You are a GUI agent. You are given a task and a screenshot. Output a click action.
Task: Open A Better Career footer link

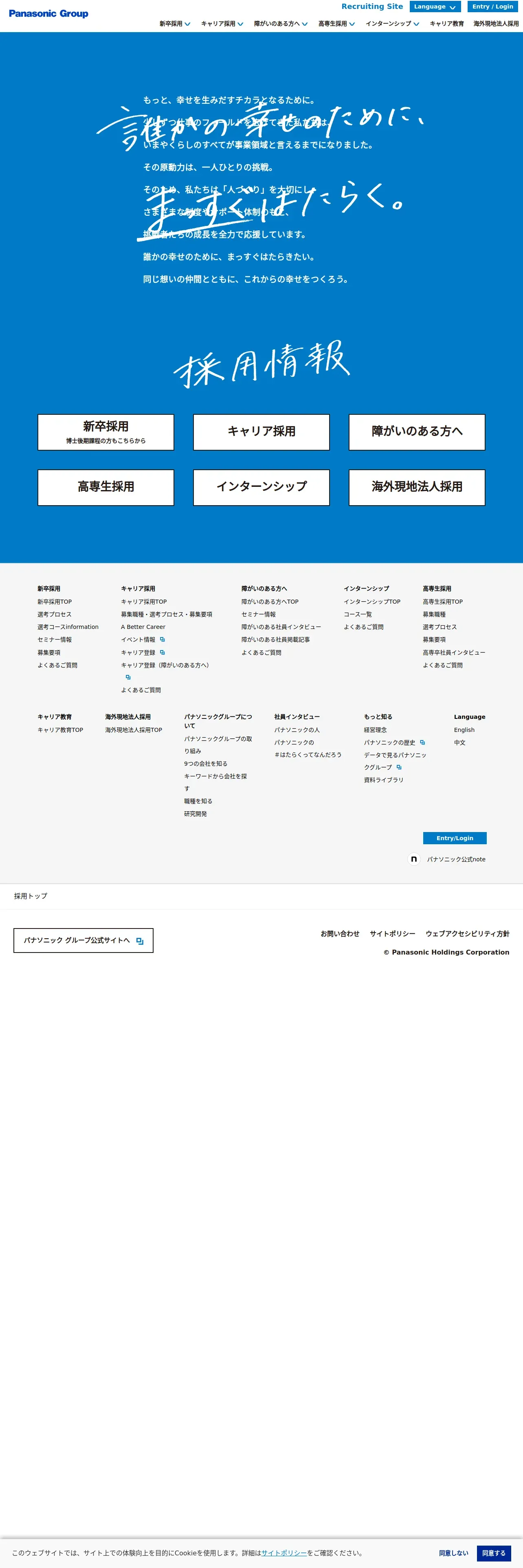tap(143, 627)
